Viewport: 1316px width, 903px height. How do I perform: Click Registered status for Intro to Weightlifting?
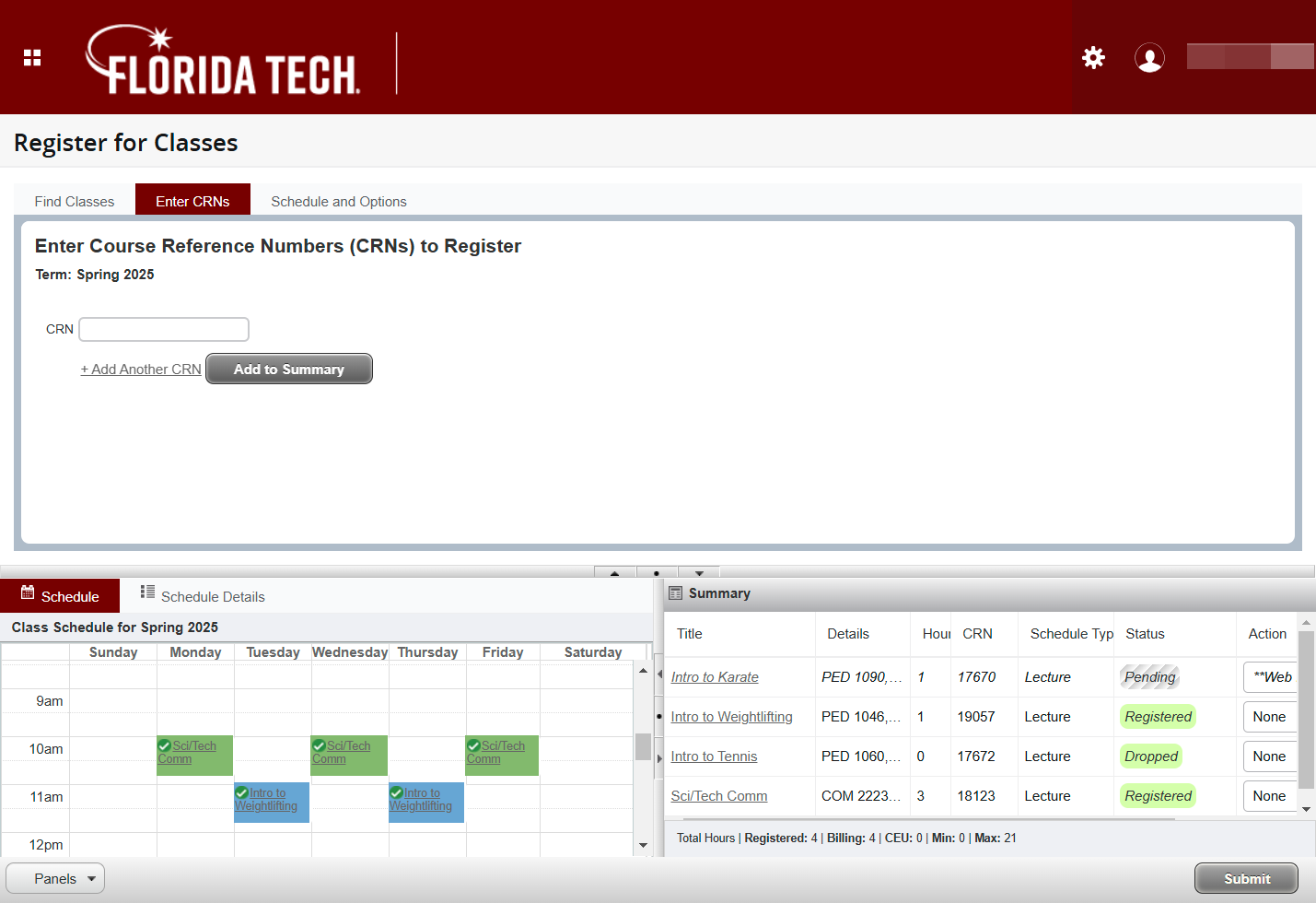pyautogui.click(x=1158, y=717)
